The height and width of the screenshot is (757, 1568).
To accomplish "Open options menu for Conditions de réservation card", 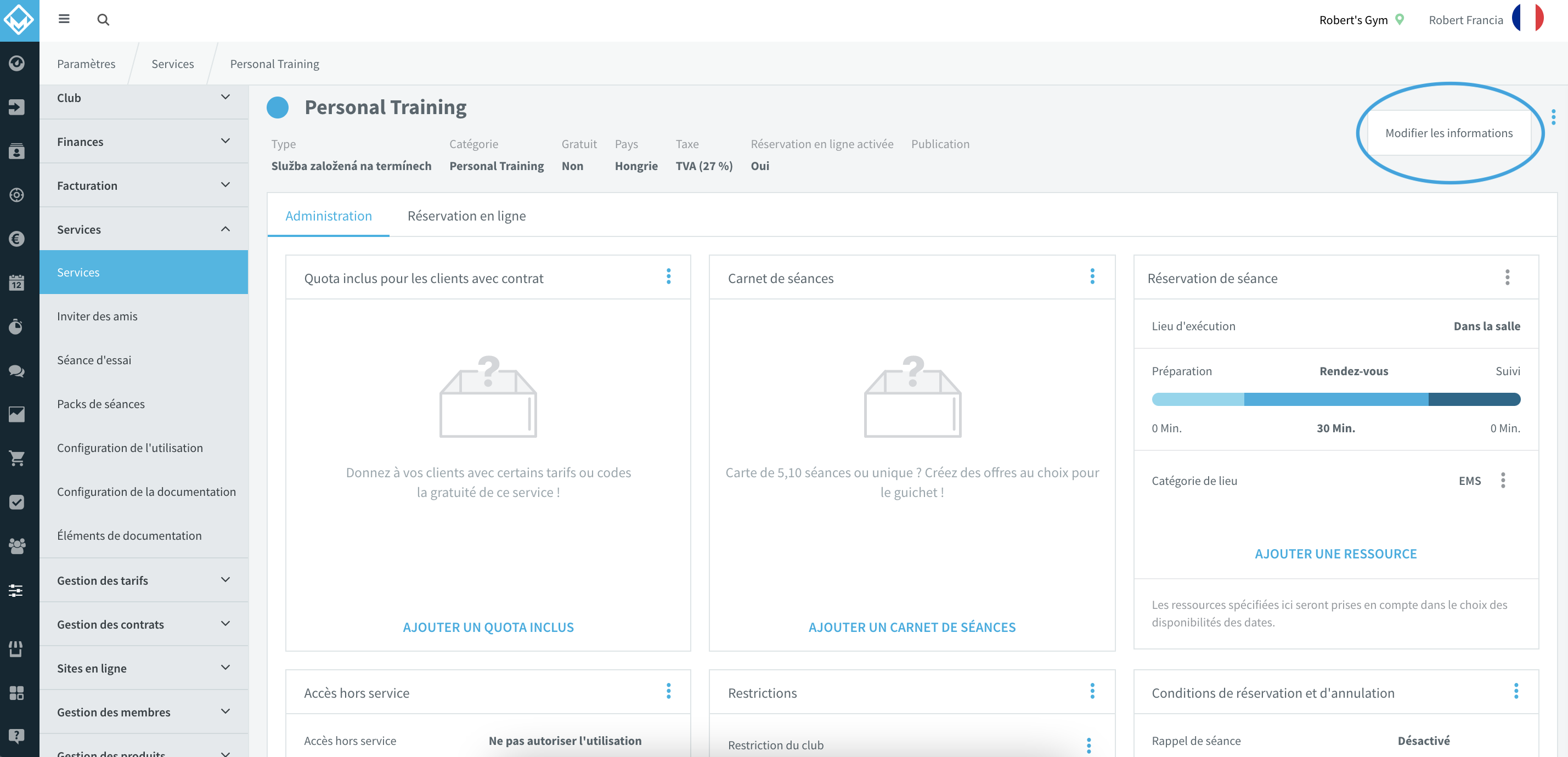I will click(1516, 691).
